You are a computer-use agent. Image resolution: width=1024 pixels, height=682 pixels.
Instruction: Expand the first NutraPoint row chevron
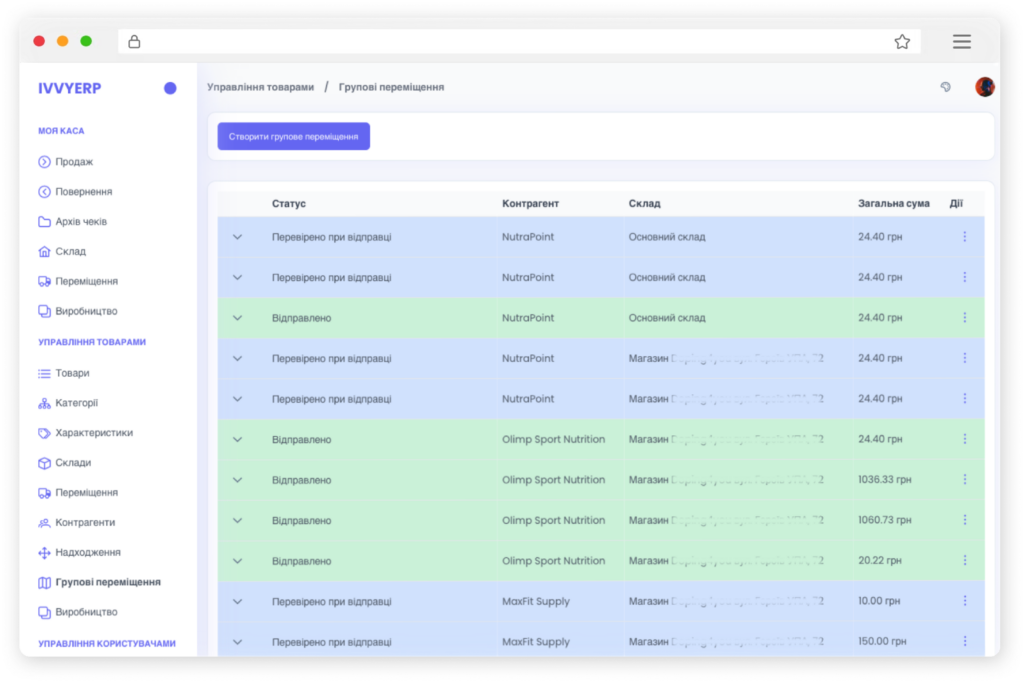[238, 237]
